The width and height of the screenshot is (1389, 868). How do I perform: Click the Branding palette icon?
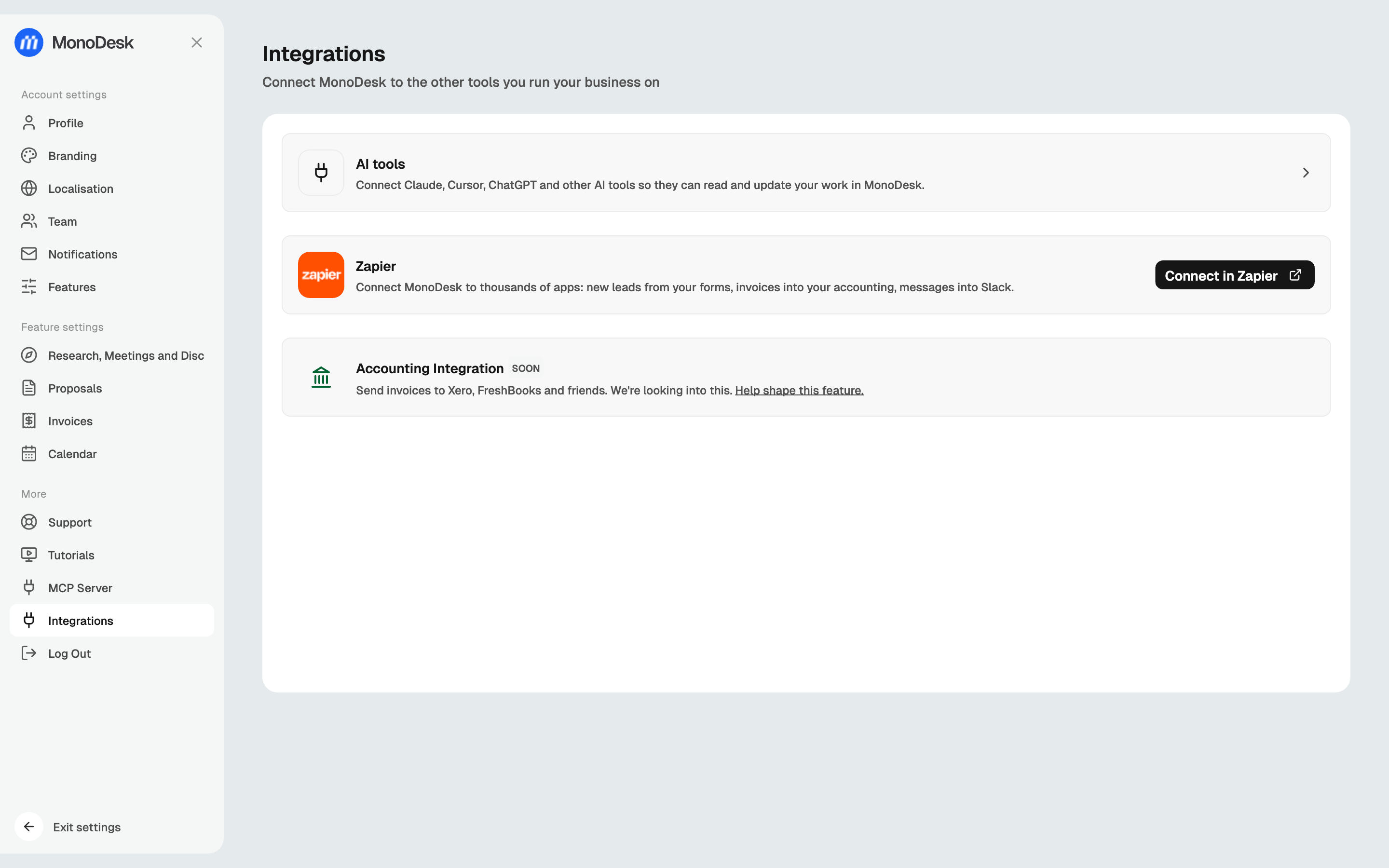coord(29,156)
